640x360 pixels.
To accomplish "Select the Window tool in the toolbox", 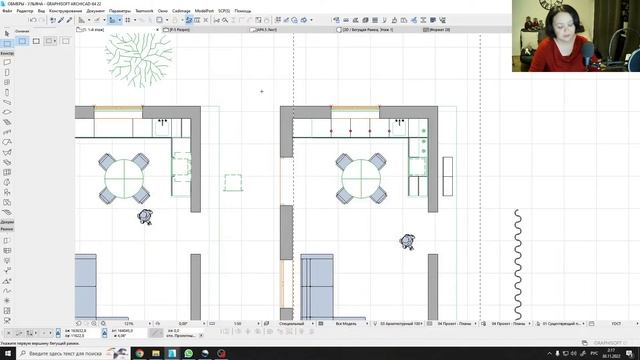I will tap(7, 82).
